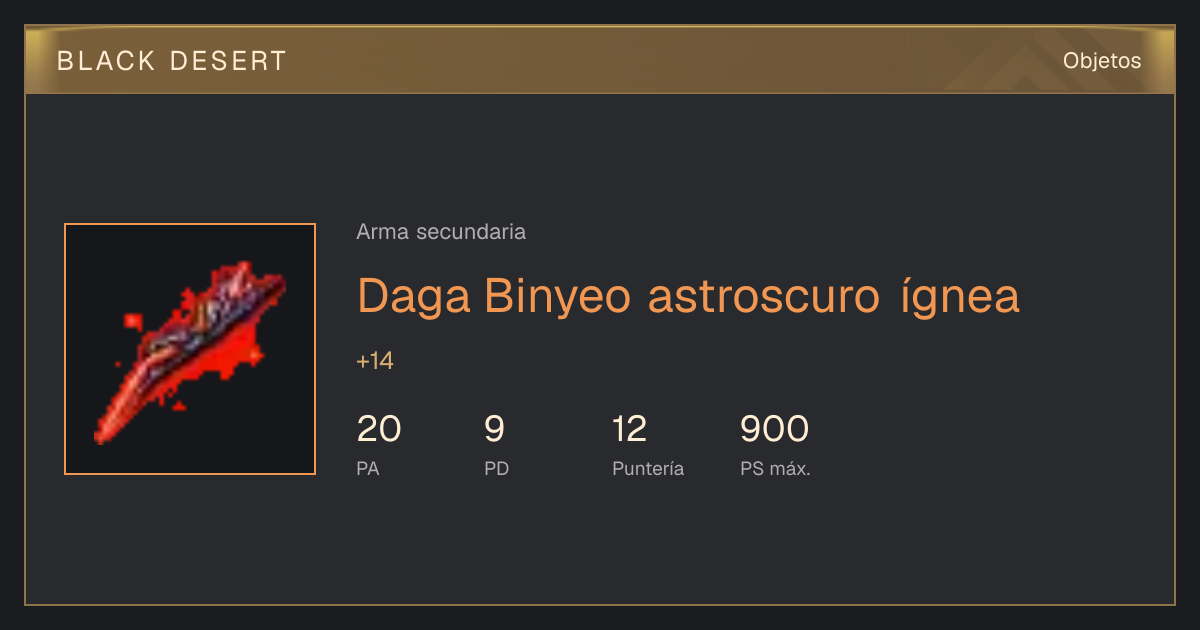Click the PD value 9
1200x630 pixels.
point(494,429)
